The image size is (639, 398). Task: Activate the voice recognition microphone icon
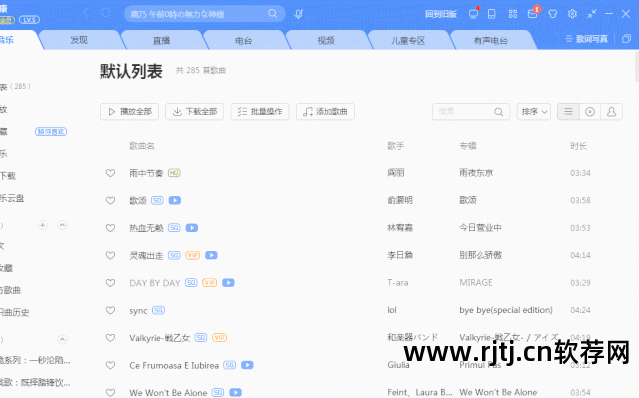[x=298, y=14]
